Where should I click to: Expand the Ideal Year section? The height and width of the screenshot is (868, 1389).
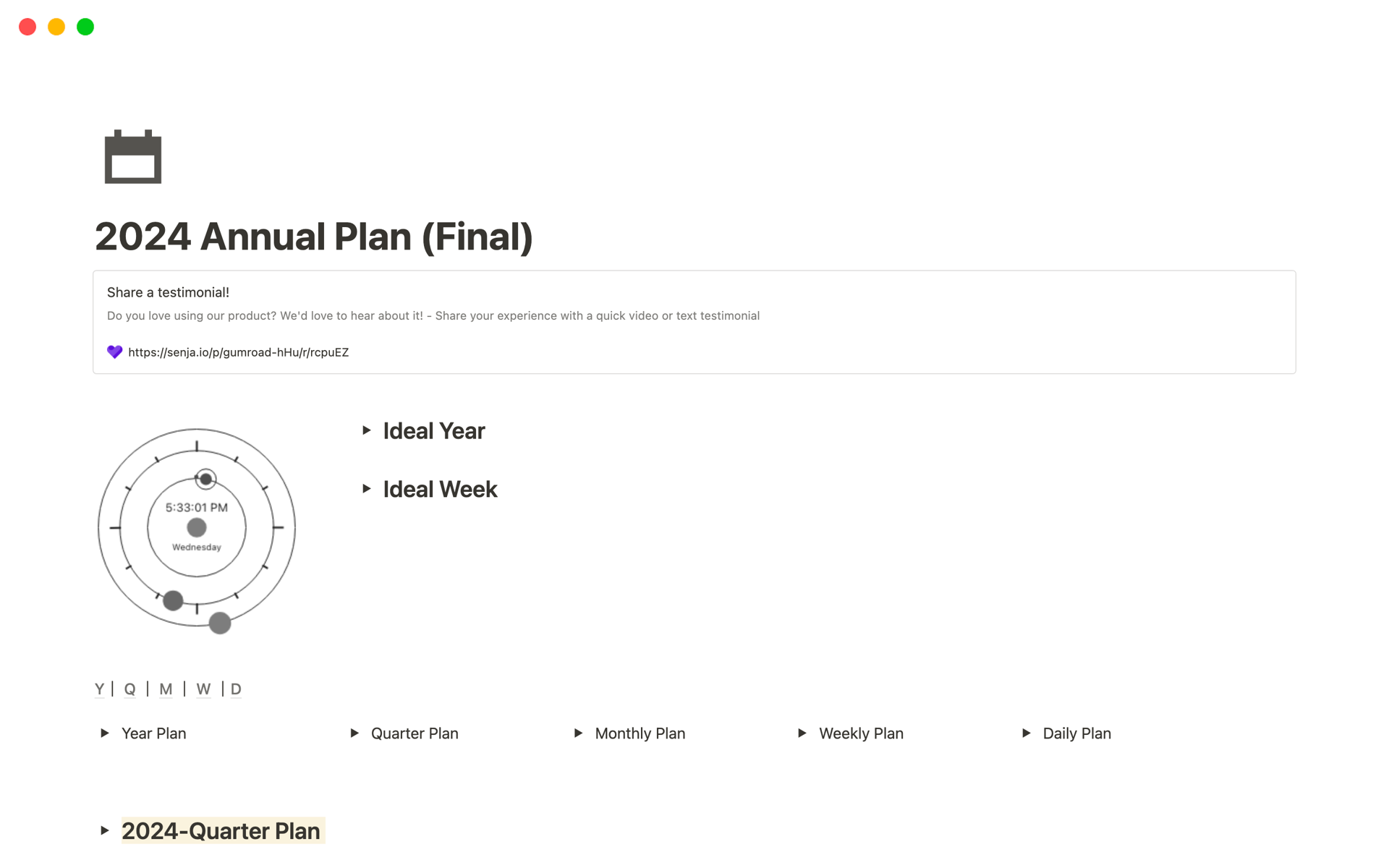pyautogui.click(x=366, y=430)
